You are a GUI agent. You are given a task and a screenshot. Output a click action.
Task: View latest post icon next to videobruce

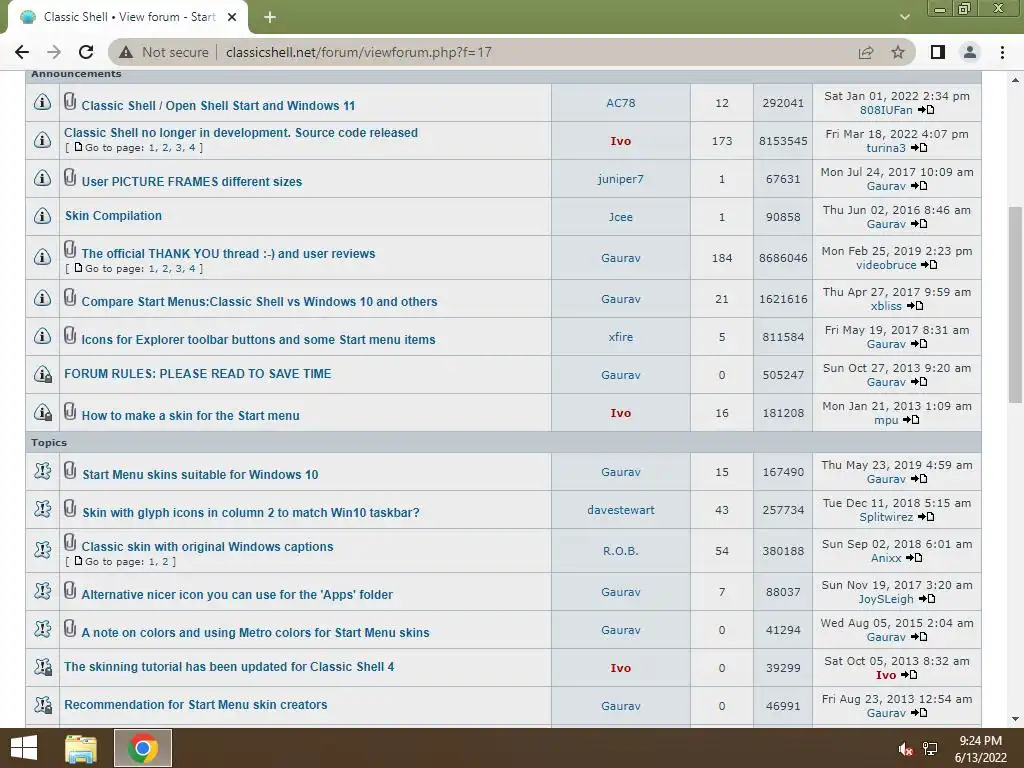[x=929, y=264]
